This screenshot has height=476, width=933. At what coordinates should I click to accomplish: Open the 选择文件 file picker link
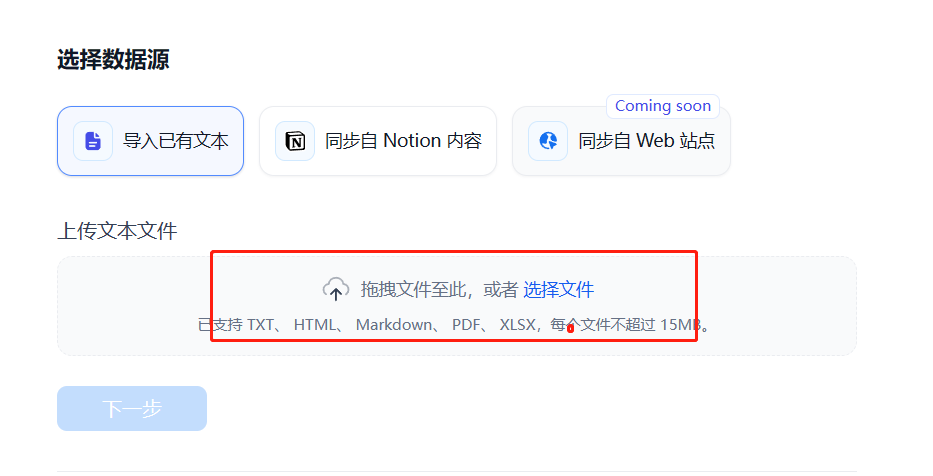coord(558,290)
